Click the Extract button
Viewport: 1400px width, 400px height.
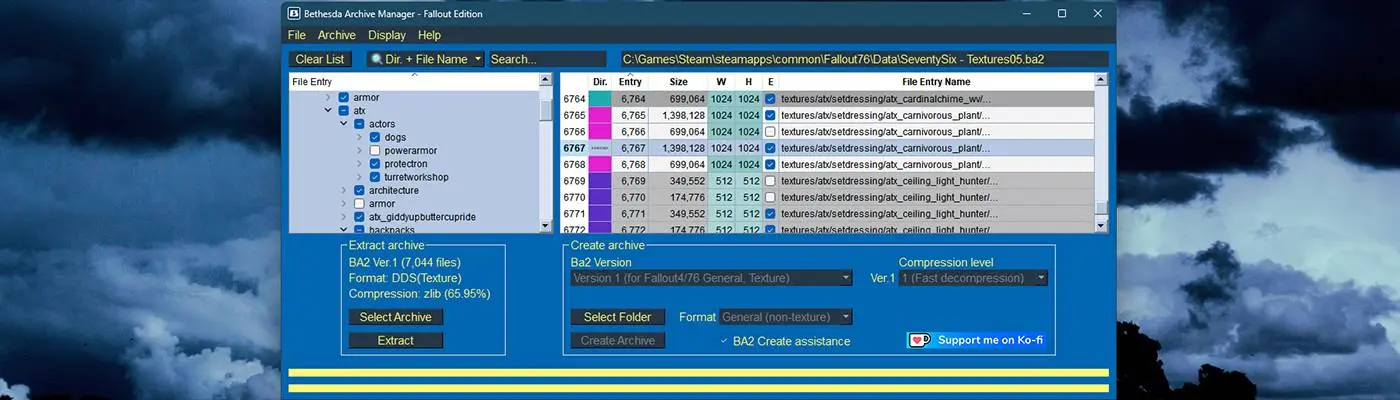[x=396, y=340]
